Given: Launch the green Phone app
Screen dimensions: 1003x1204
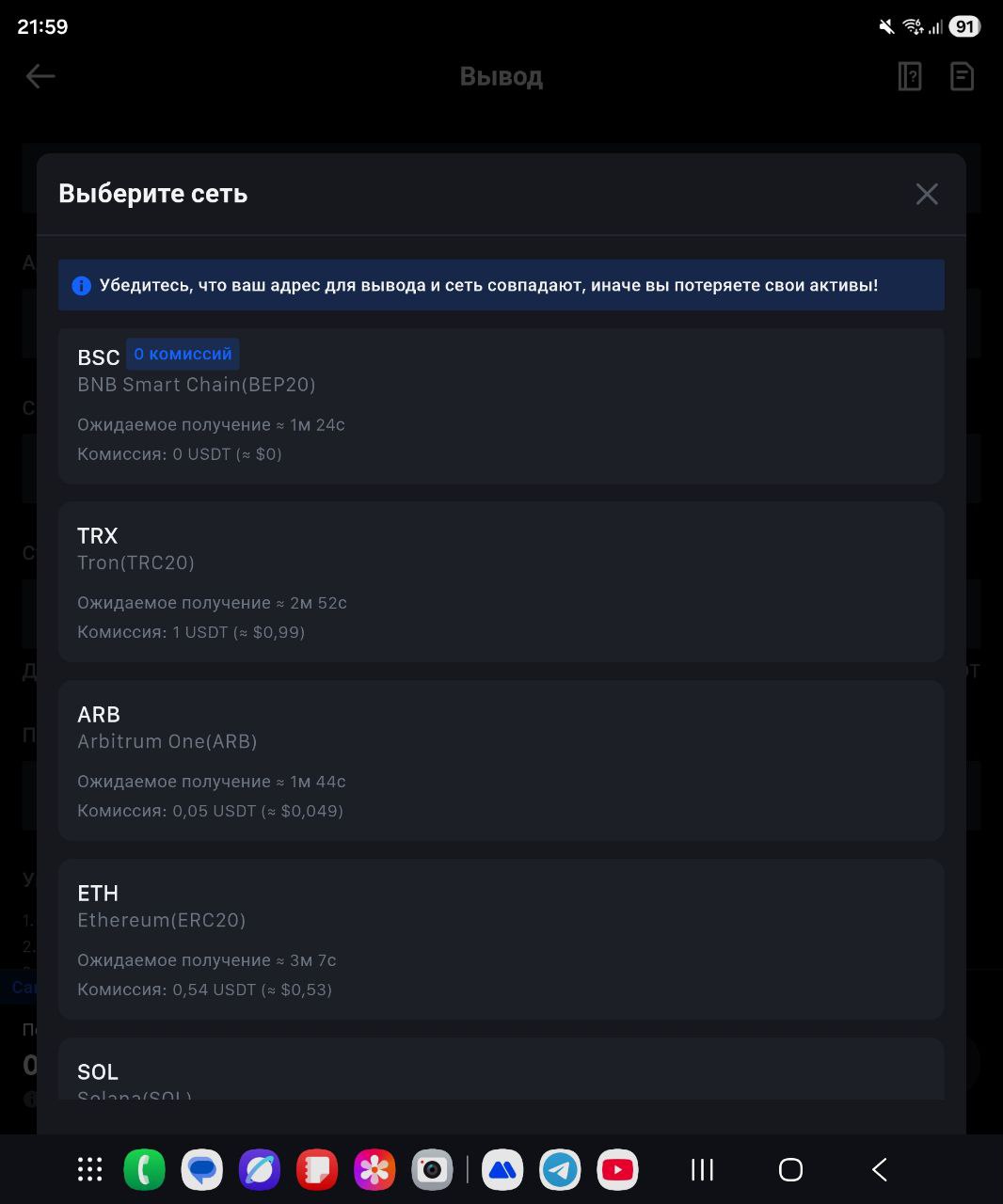Looking at the screenshot, I should pos(144,1170).
